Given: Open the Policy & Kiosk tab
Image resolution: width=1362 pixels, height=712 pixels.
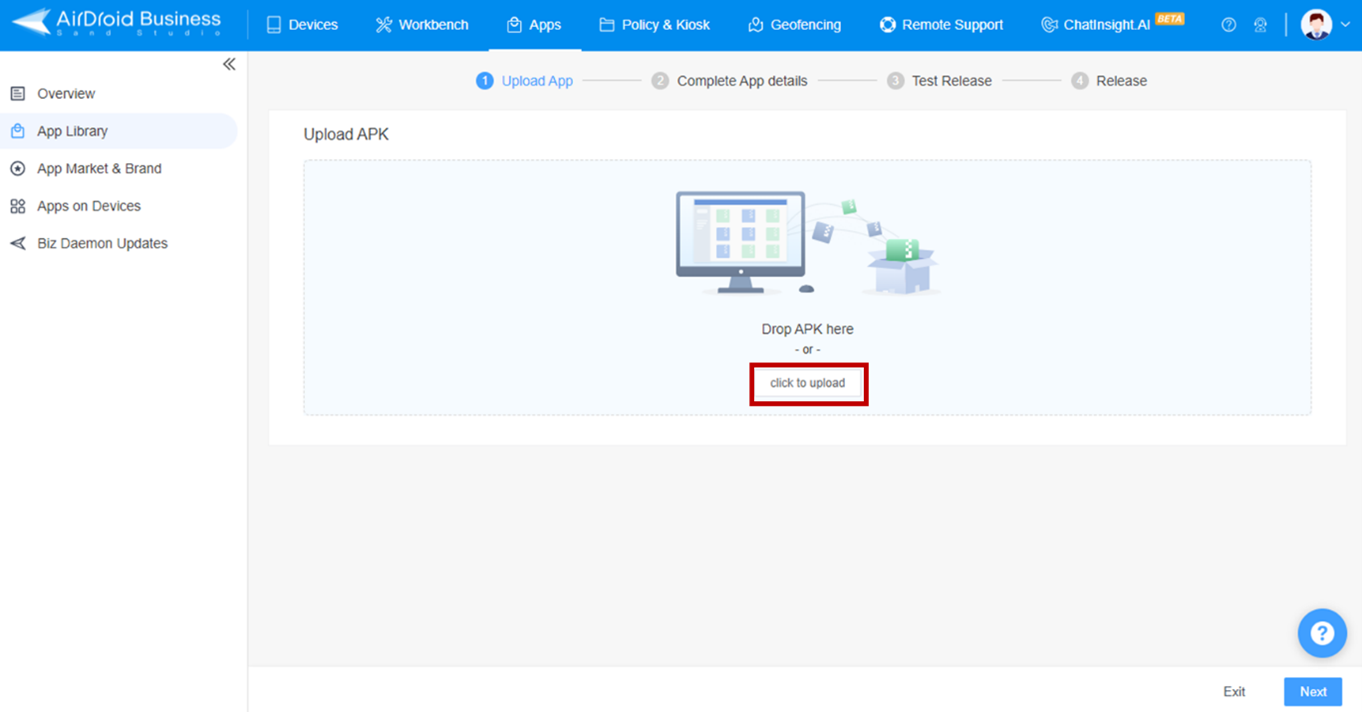Looking at the screenshot, I should 655,24.
